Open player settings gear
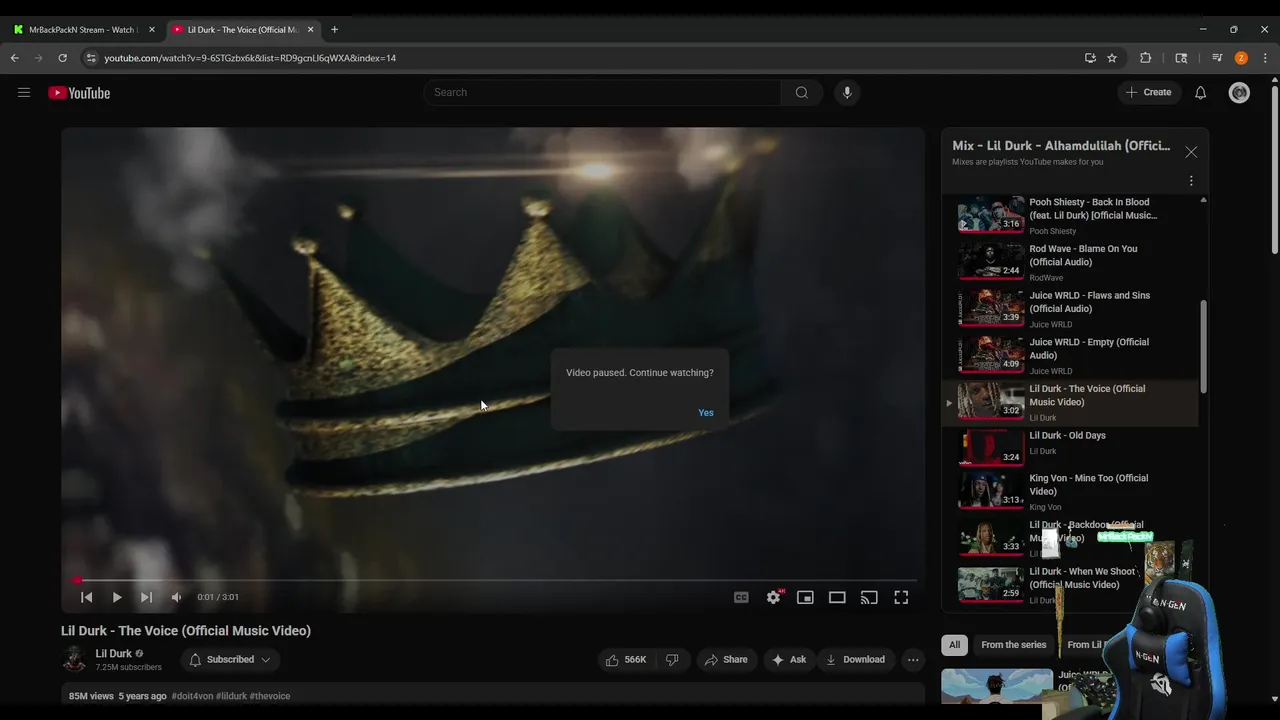The width and height of the screenshot is (1280, 720). (x=773, y=597)
